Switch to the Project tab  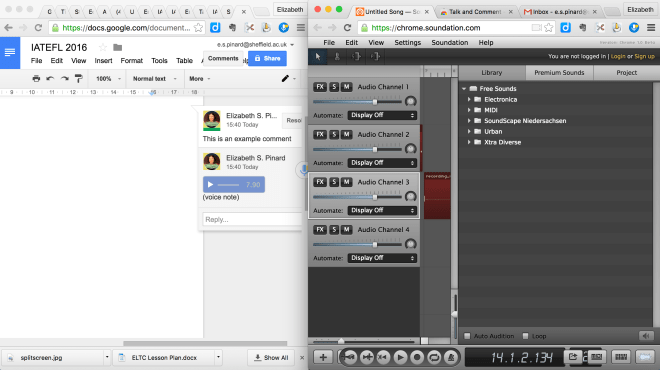tap(626, 72)
